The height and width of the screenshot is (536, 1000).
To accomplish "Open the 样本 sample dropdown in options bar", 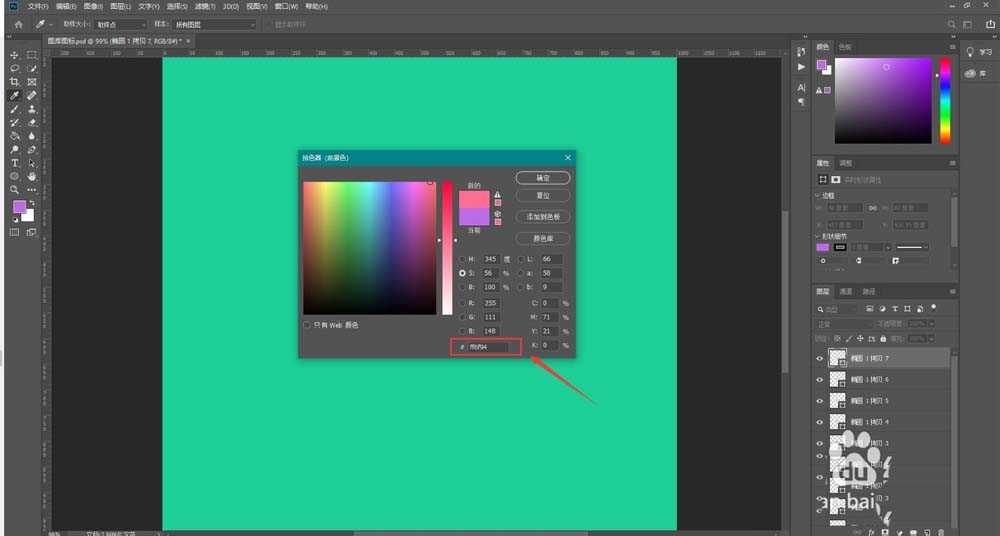I will pyautogui.click(x=217, y=24).
